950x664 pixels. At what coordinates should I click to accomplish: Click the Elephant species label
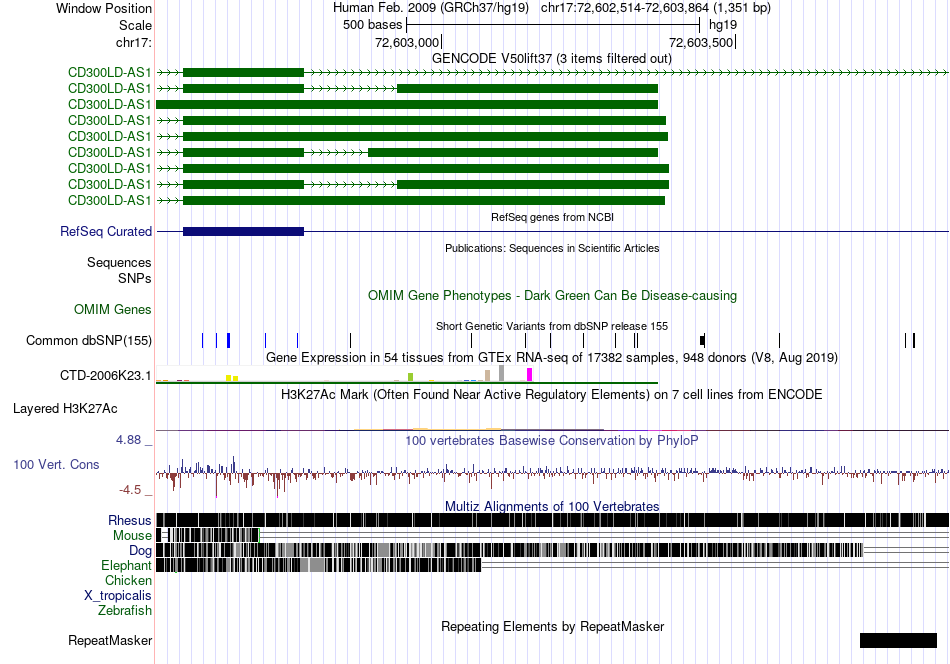coord(126,565)
